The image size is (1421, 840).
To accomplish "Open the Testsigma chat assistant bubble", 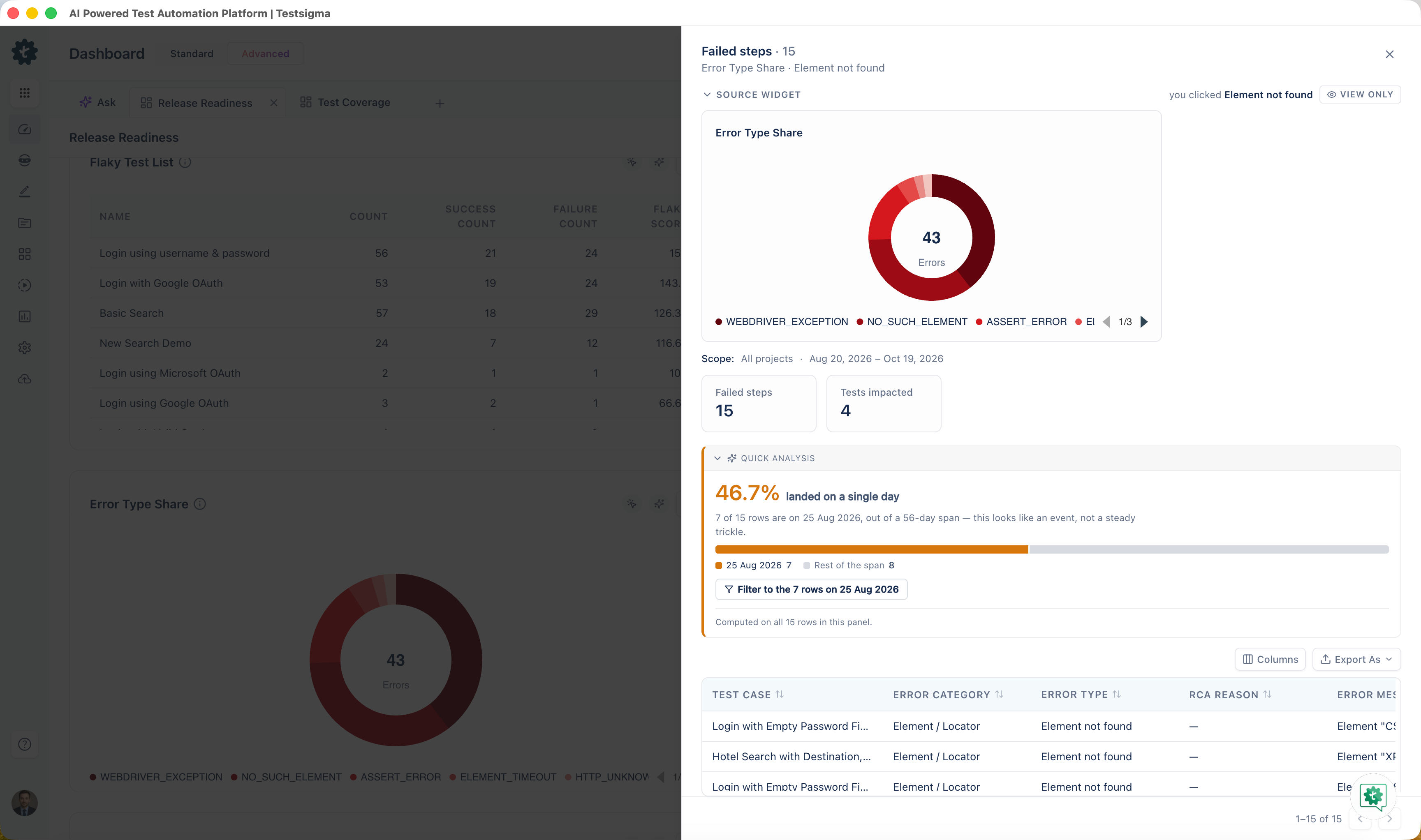I will click(1373, 796).
